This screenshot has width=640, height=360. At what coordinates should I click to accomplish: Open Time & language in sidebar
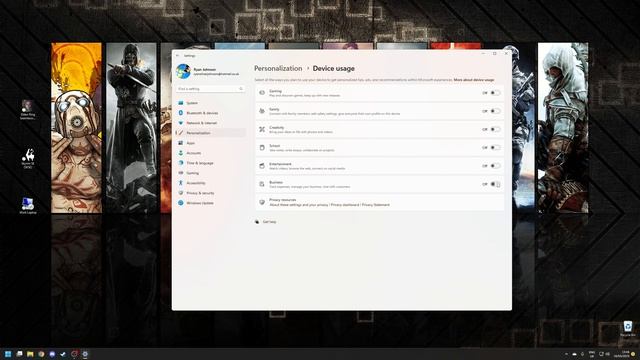click(x=210, y=163)
